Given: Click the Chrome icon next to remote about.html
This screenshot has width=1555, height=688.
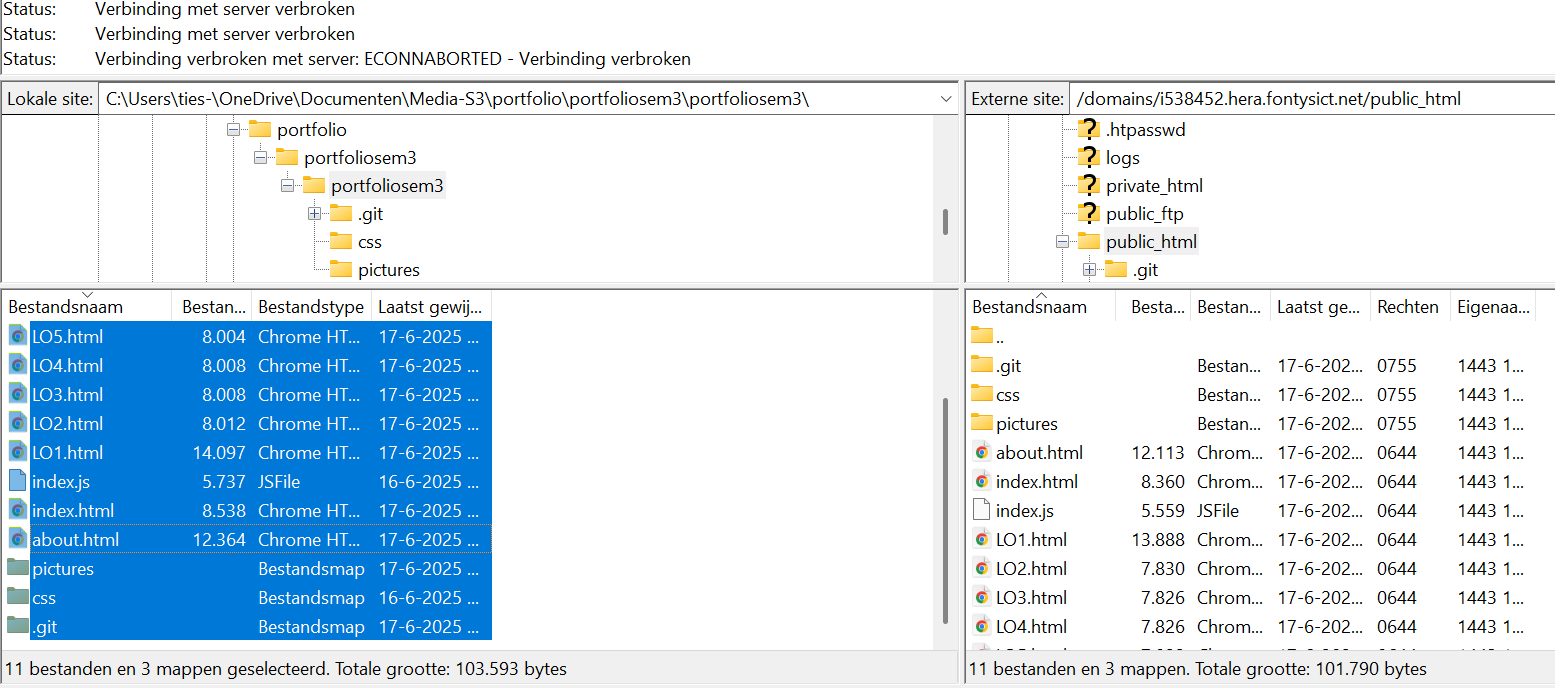Looking at the screenshot, I should (982, 452).
